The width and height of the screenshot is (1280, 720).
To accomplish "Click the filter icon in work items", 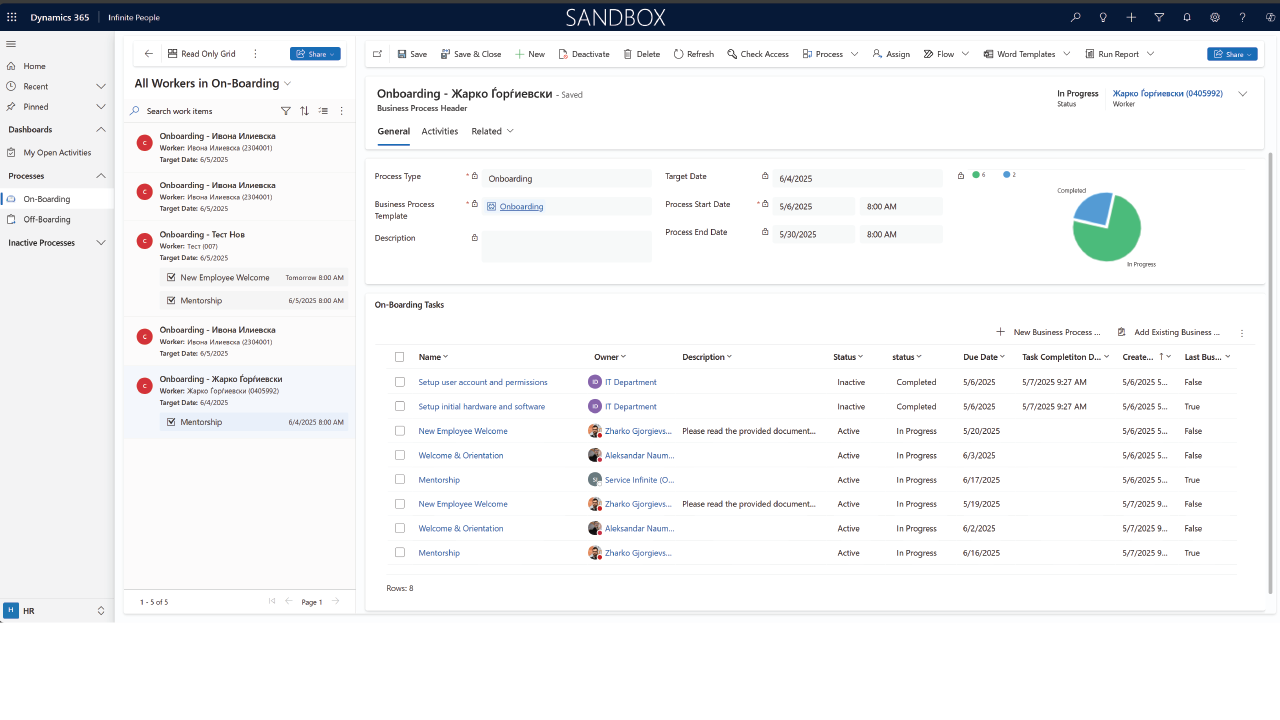I will (x=286, y=111).
